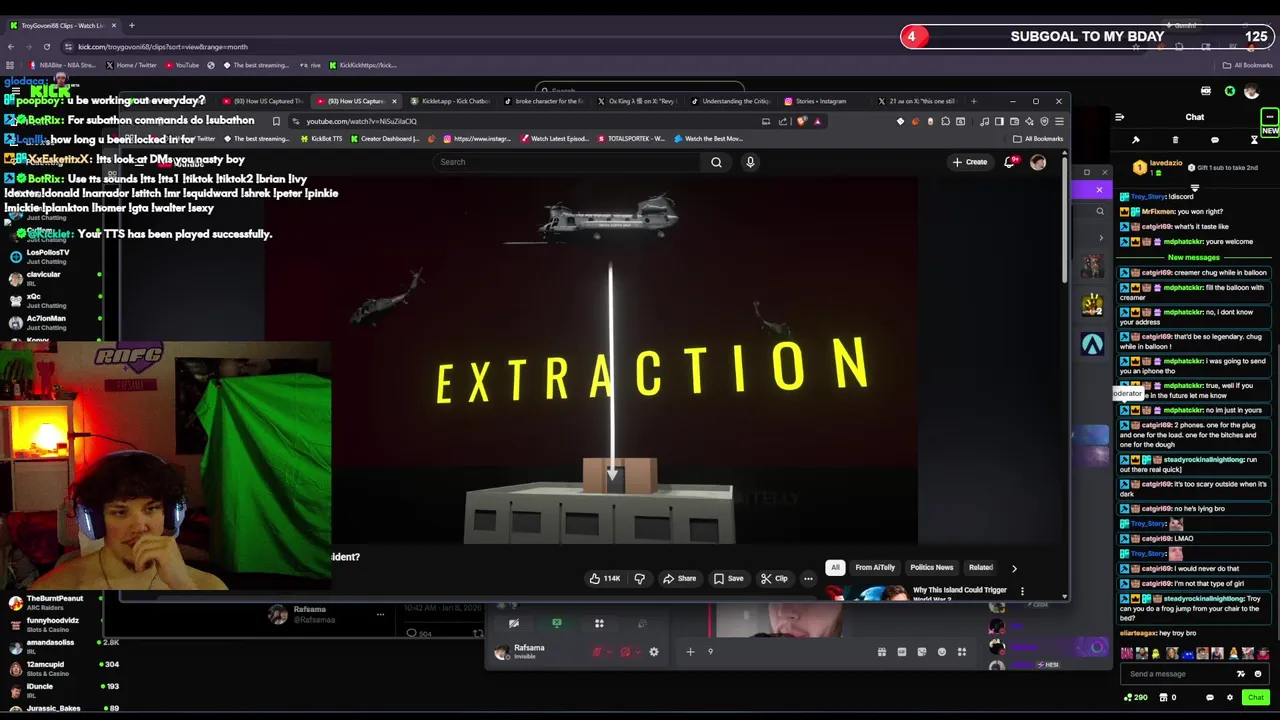Collapse the Kick chat panel

(x=1119, y=117)
